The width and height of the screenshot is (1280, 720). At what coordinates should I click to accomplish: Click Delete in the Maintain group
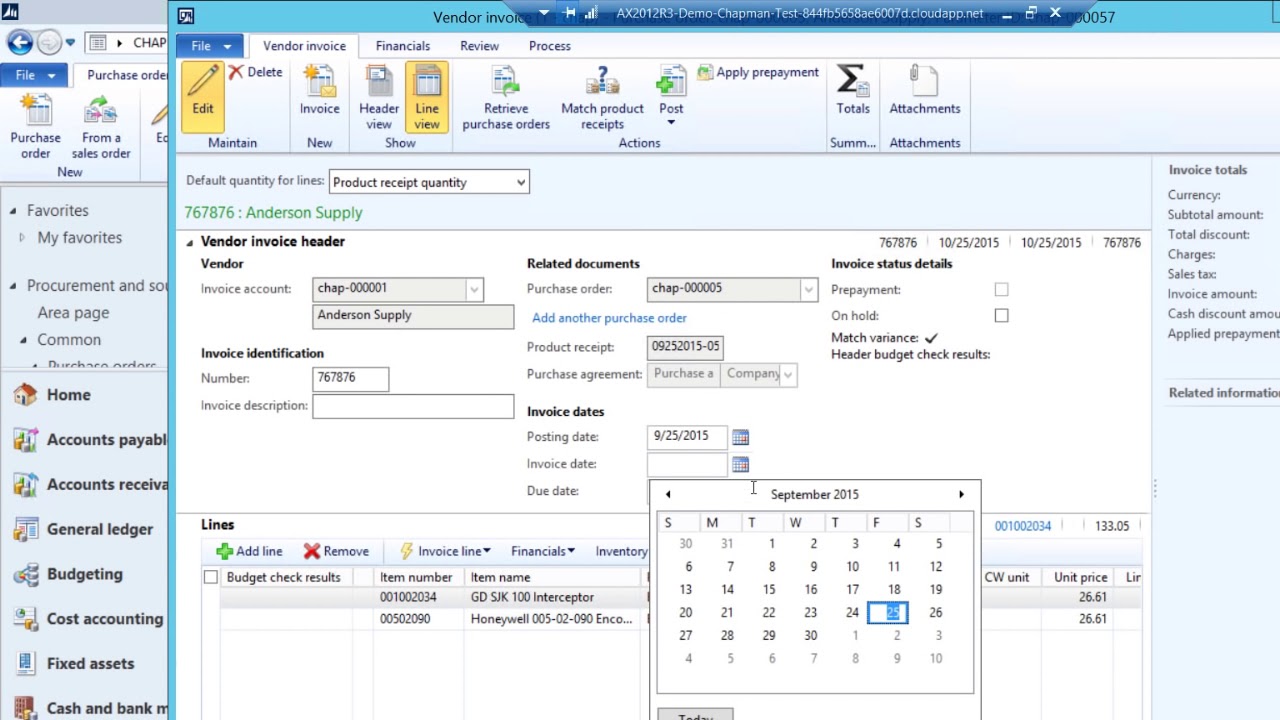256,72
